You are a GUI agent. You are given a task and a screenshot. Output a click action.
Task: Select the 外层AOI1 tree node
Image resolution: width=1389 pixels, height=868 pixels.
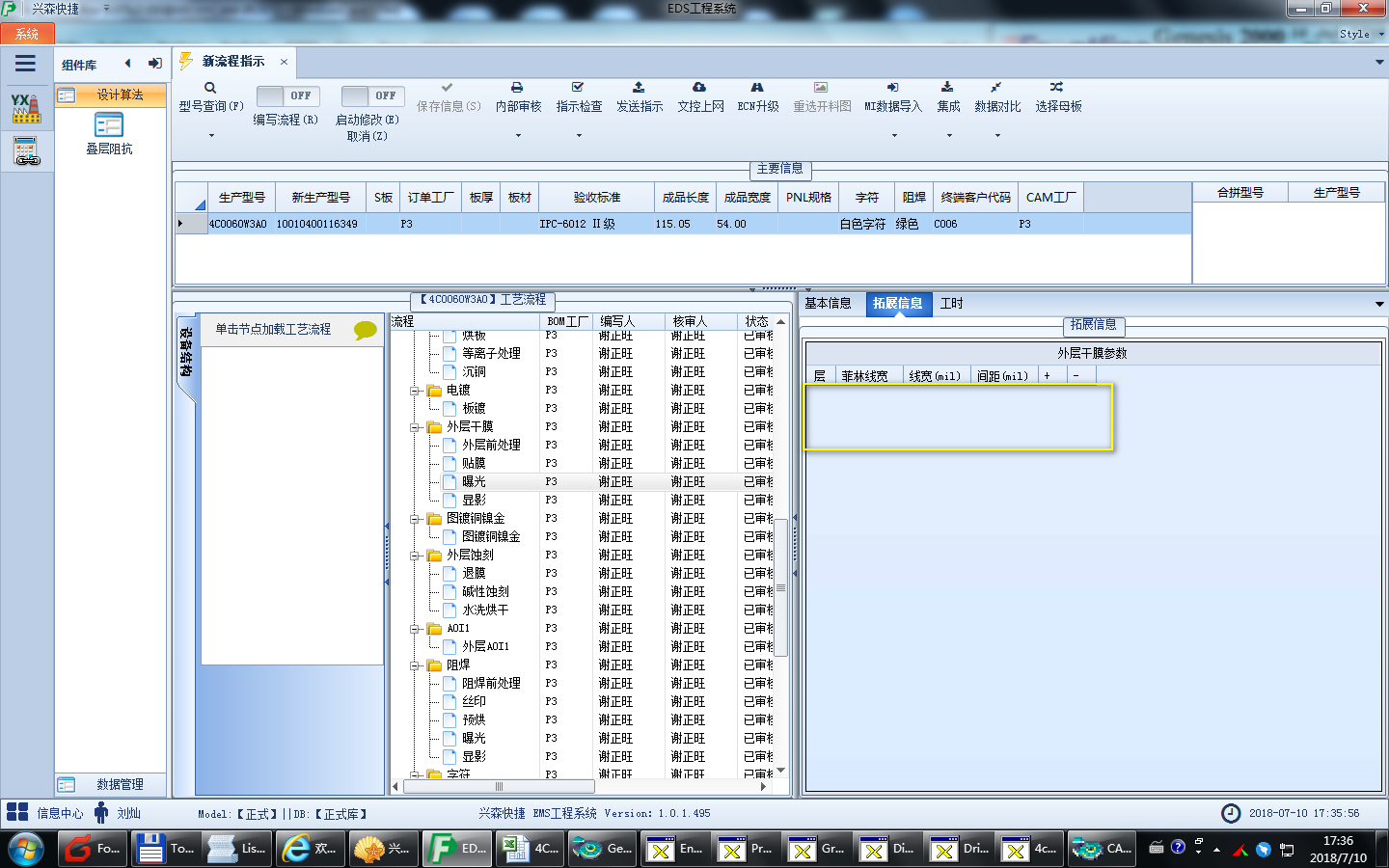pyautogui.click(x=485, y=646)
